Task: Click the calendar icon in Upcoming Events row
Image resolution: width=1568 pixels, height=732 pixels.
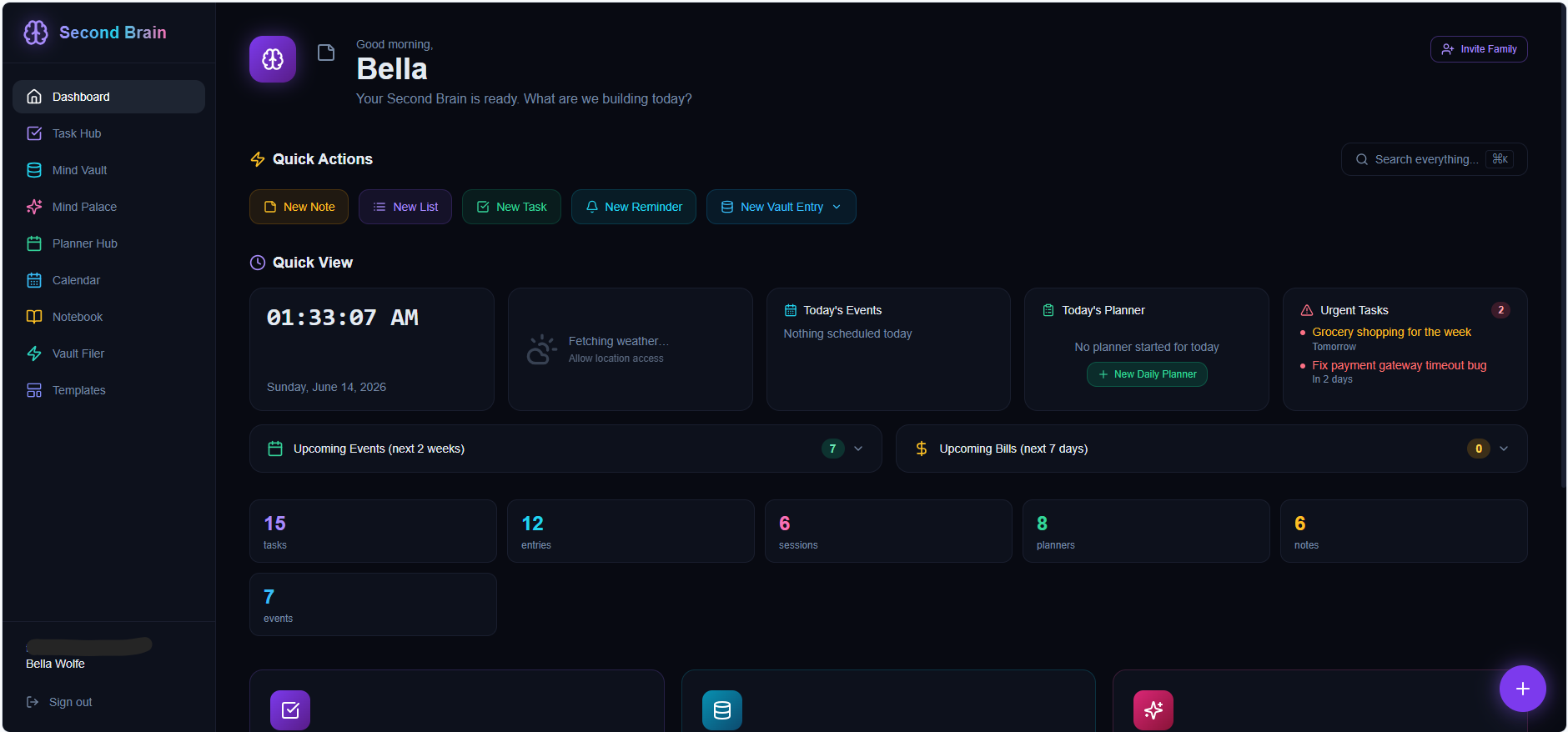Action: tap(275, 449)
